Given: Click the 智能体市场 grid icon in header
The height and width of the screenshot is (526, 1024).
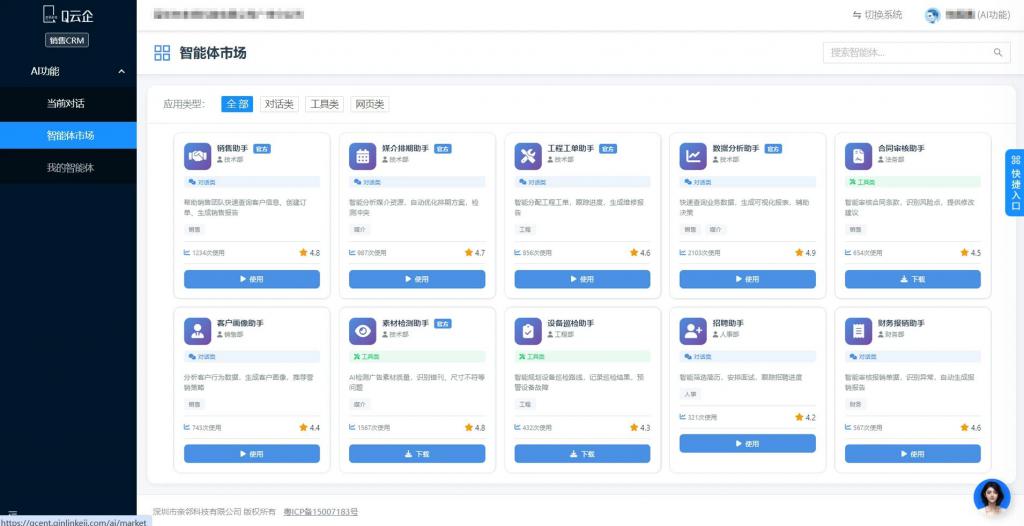Looking at the screenshot, I should point(162,53).
